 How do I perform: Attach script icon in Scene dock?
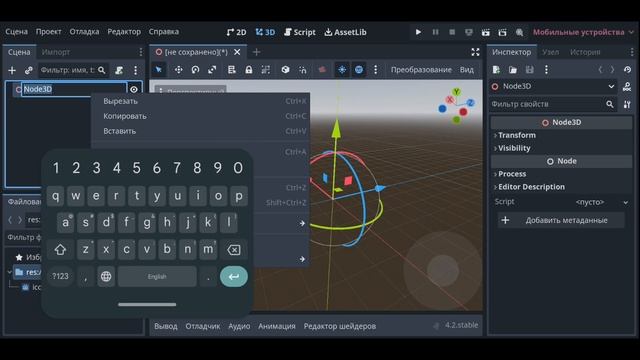coord(119,70)
